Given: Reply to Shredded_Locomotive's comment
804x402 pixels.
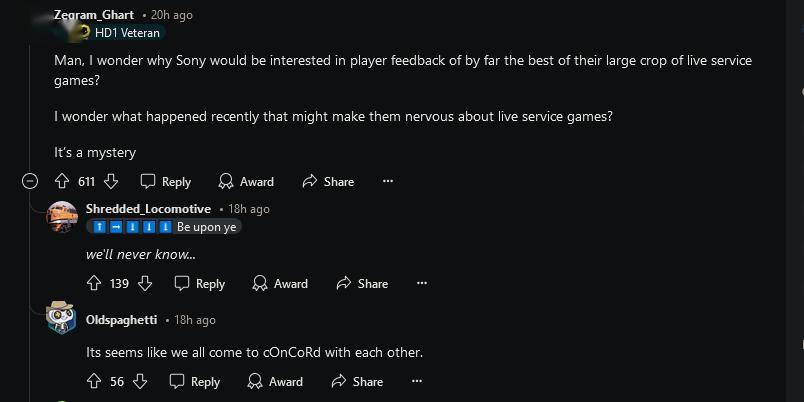Looking at the screenshot, I should (199, 283).
